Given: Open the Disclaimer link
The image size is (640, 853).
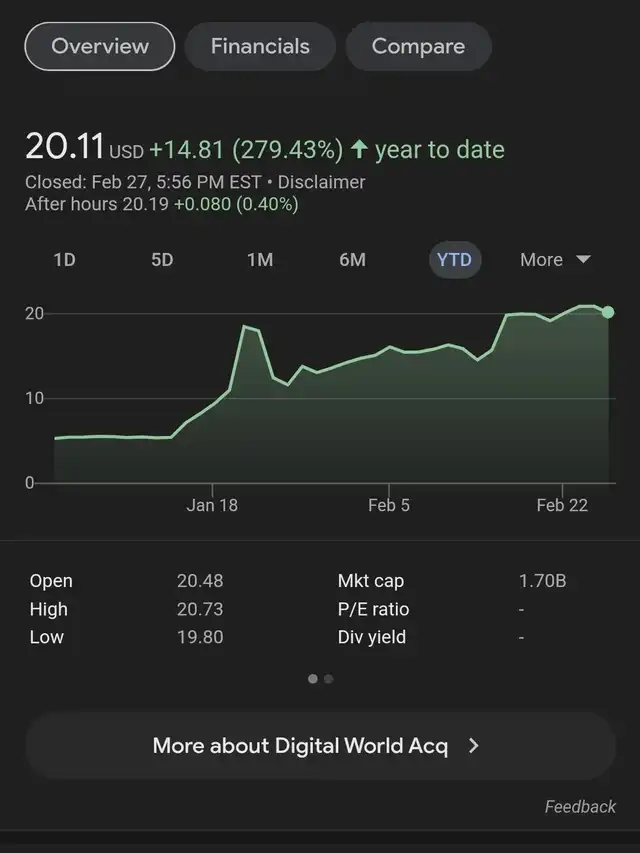Looking at the screenshot, I should click(x=321, y=182).
